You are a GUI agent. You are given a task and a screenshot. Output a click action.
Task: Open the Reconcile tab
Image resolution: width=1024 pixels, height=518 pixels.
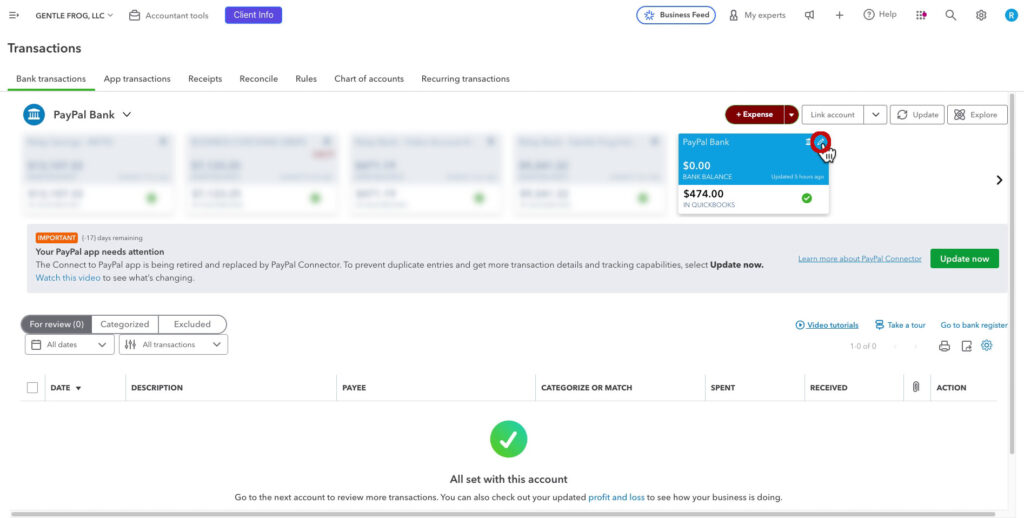[259, 78]
